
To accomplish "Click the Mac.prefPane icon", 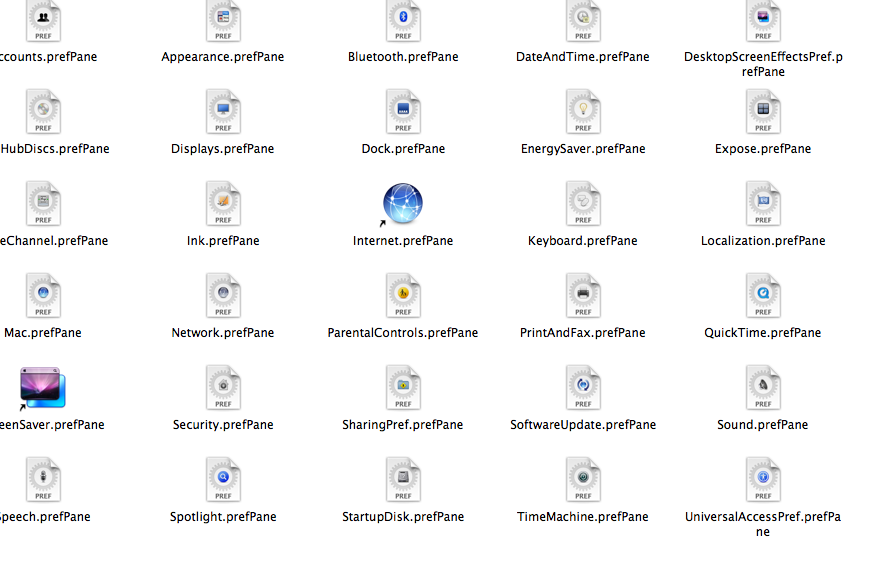I will (x=43, y=295).
